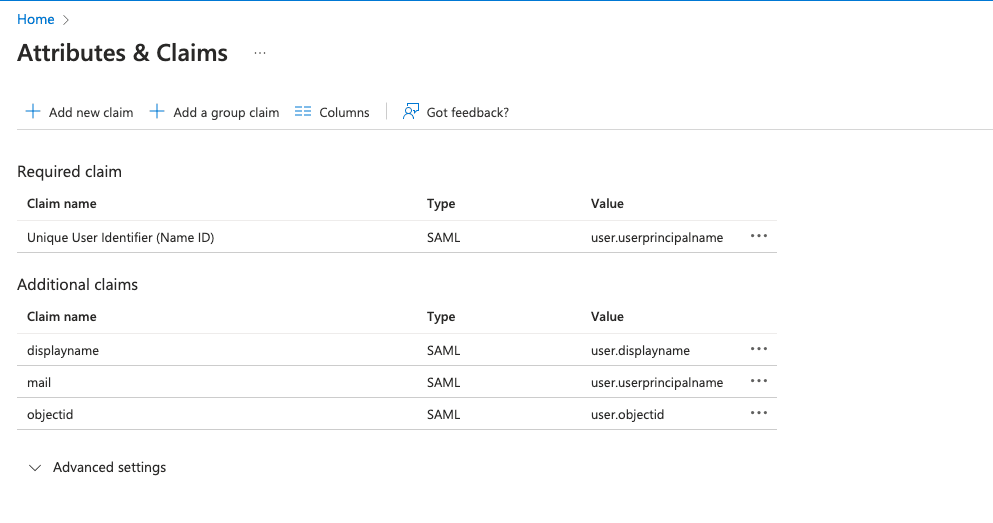
Task: Open the Columns chooser icon
Action: [304, 112]
